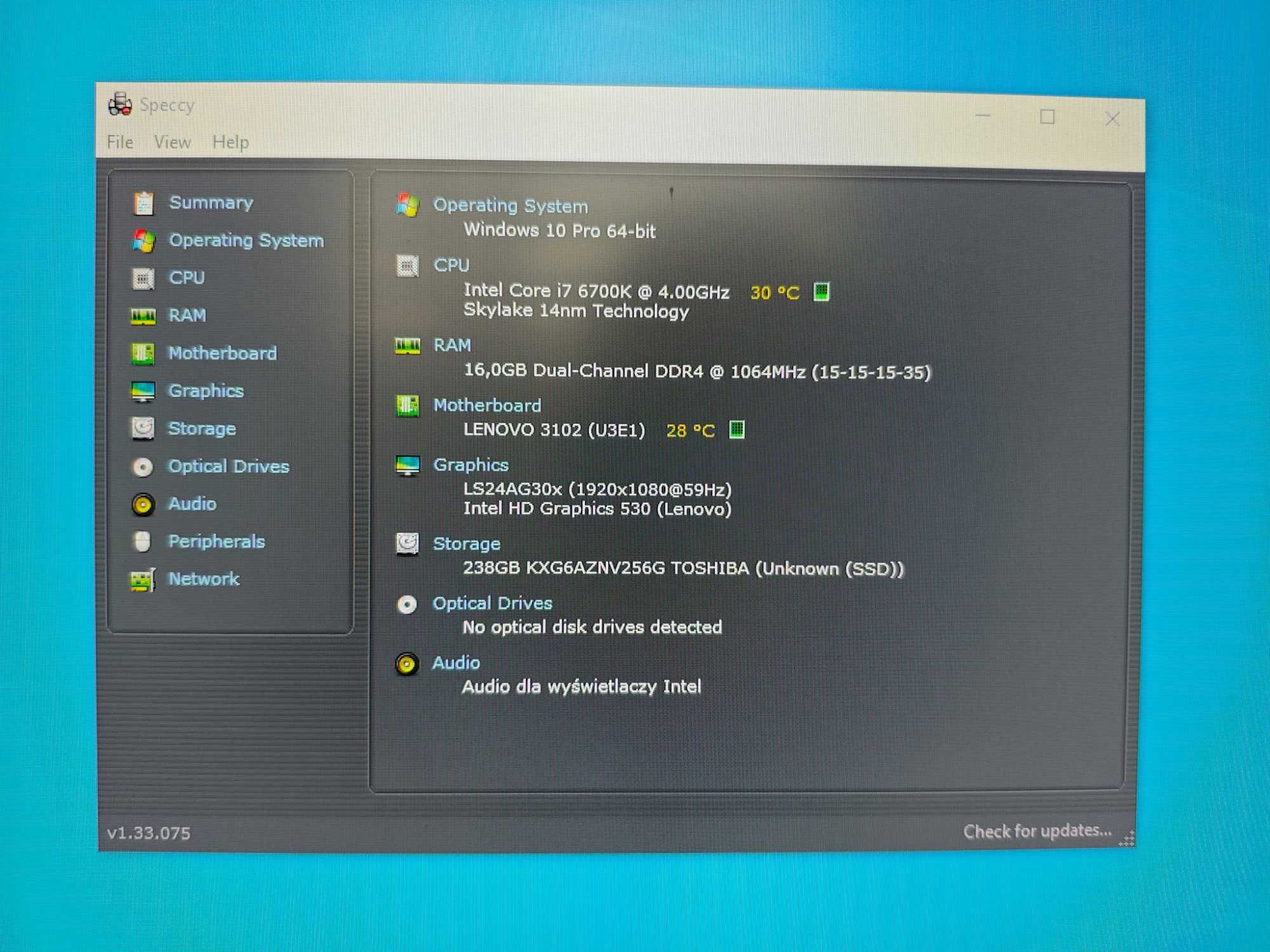The width and height of the screenshot is (1270, 952).
Task: Click the Storage drive icon in summary panel
Action: (407, 544)
